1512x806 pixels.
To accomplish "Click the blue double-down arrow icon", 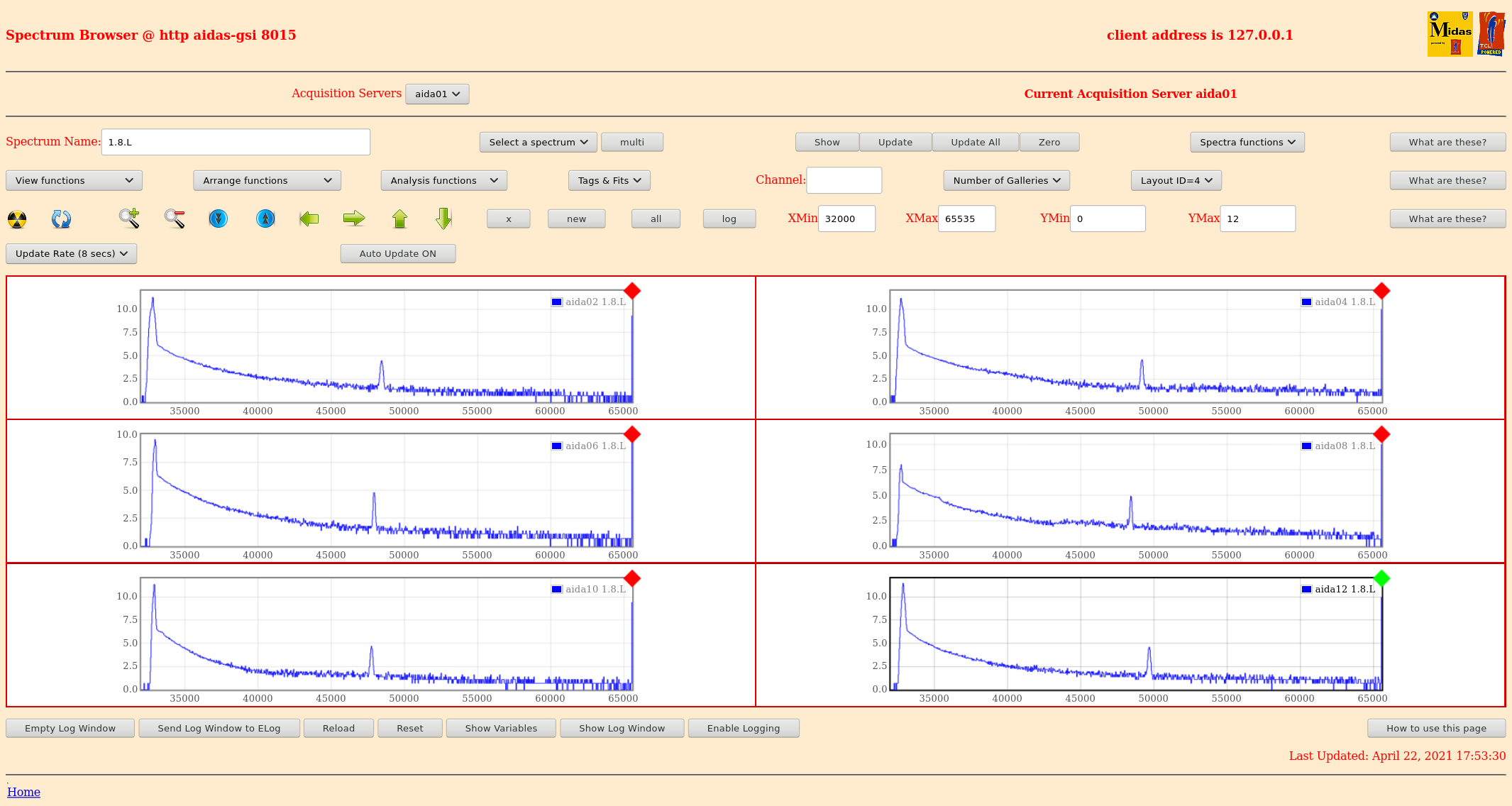I will [219, 219].
